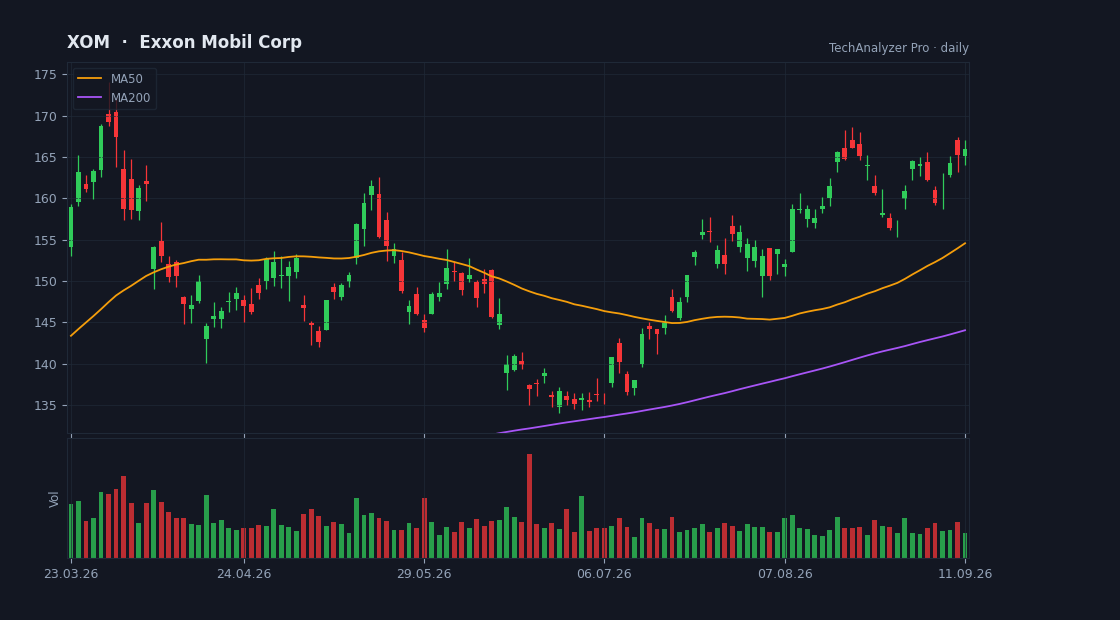Click the 160 price axis label
The image size is (1120, 620).
pos(45,199)
